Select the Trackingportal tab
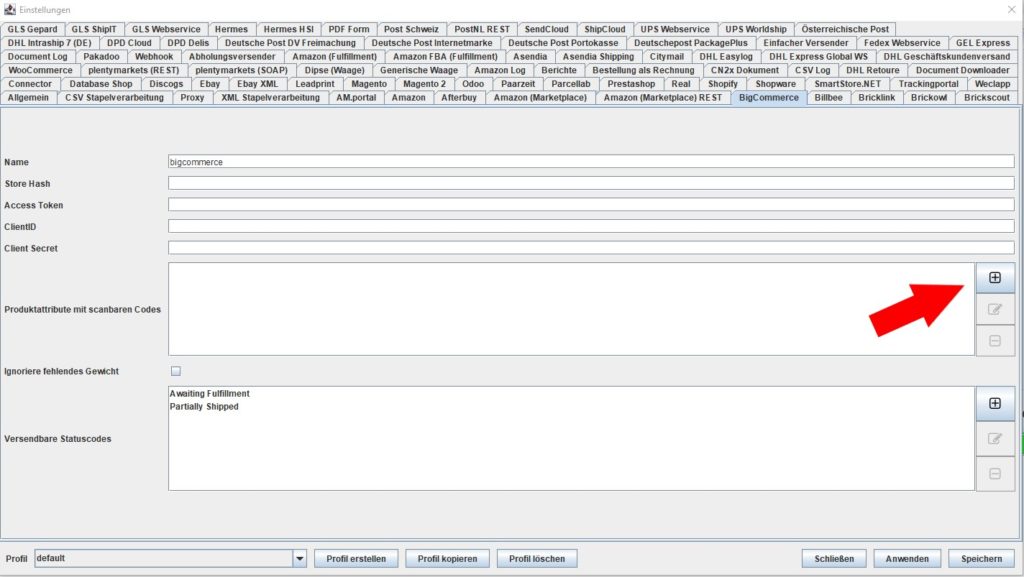The width and height of the screenshot is (1024, 577). click(928, 84)
